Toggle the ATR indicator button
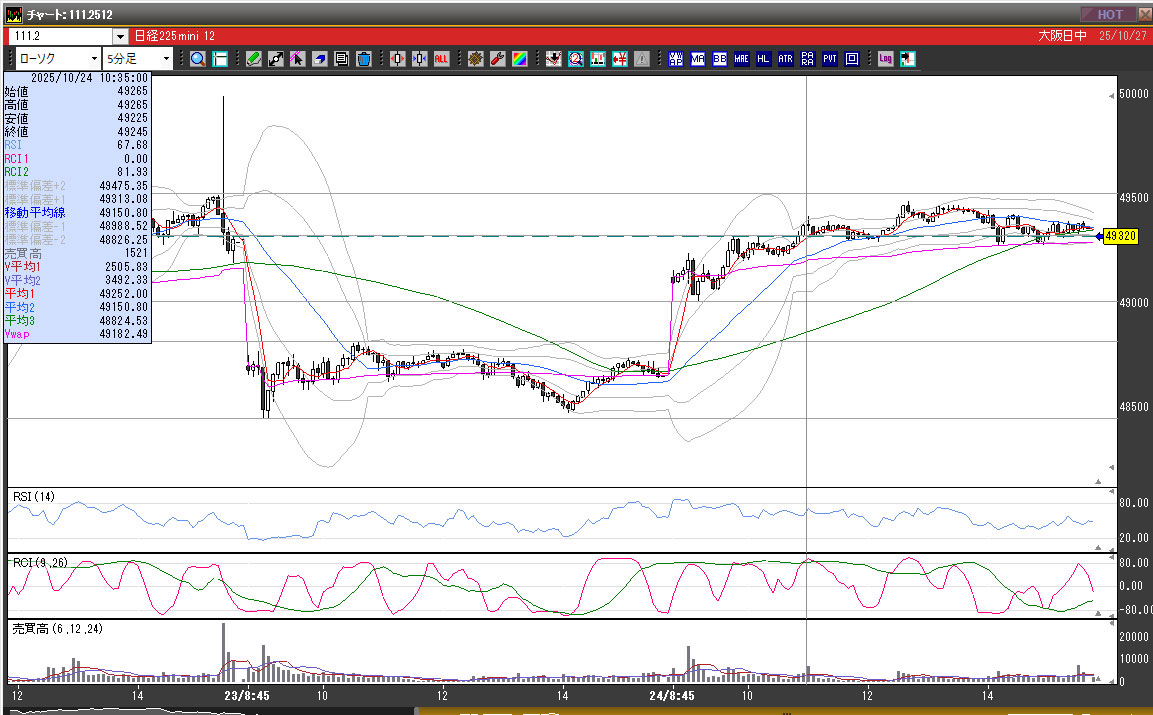The image size is (1153, 715). (x=786, y=59)
